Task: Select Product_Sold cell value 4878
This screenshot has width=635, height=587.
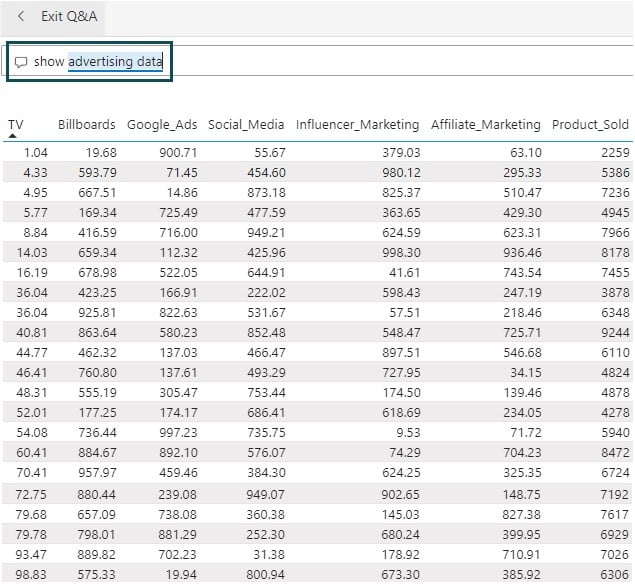Action: pyautogui.click(x=615, y=393)
